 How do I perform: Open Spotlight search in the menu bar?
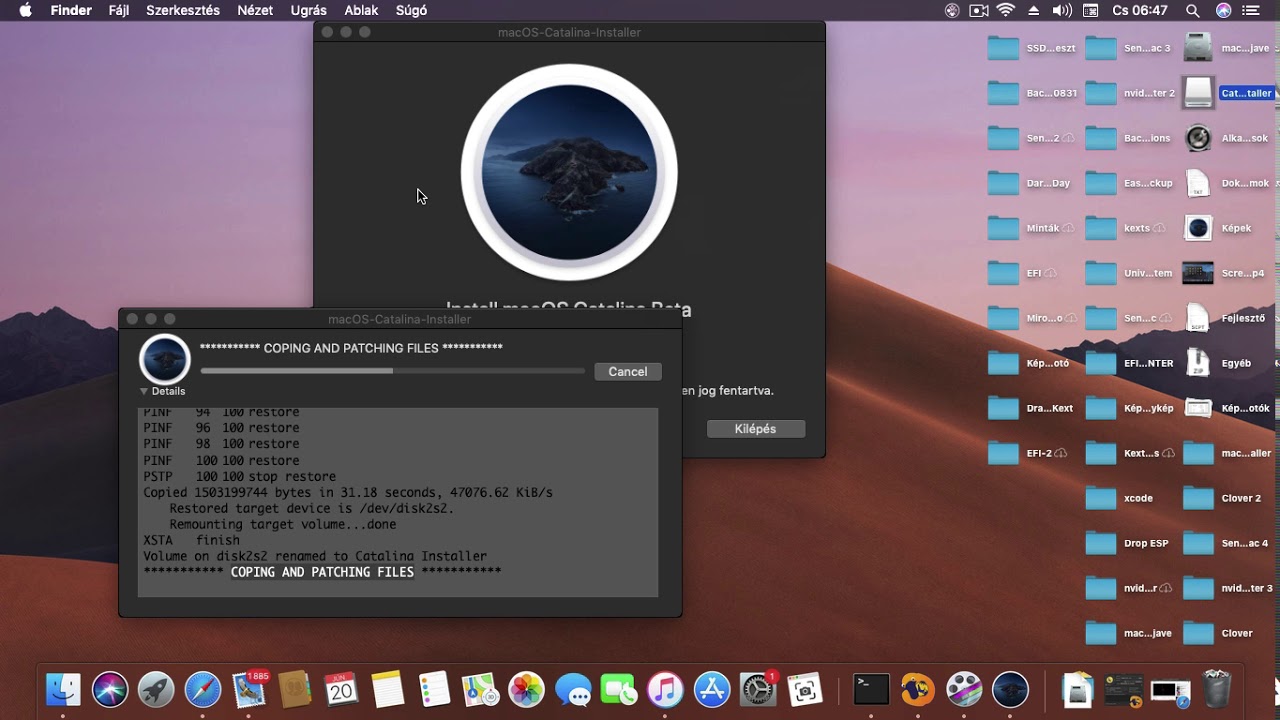[1192, 10]
